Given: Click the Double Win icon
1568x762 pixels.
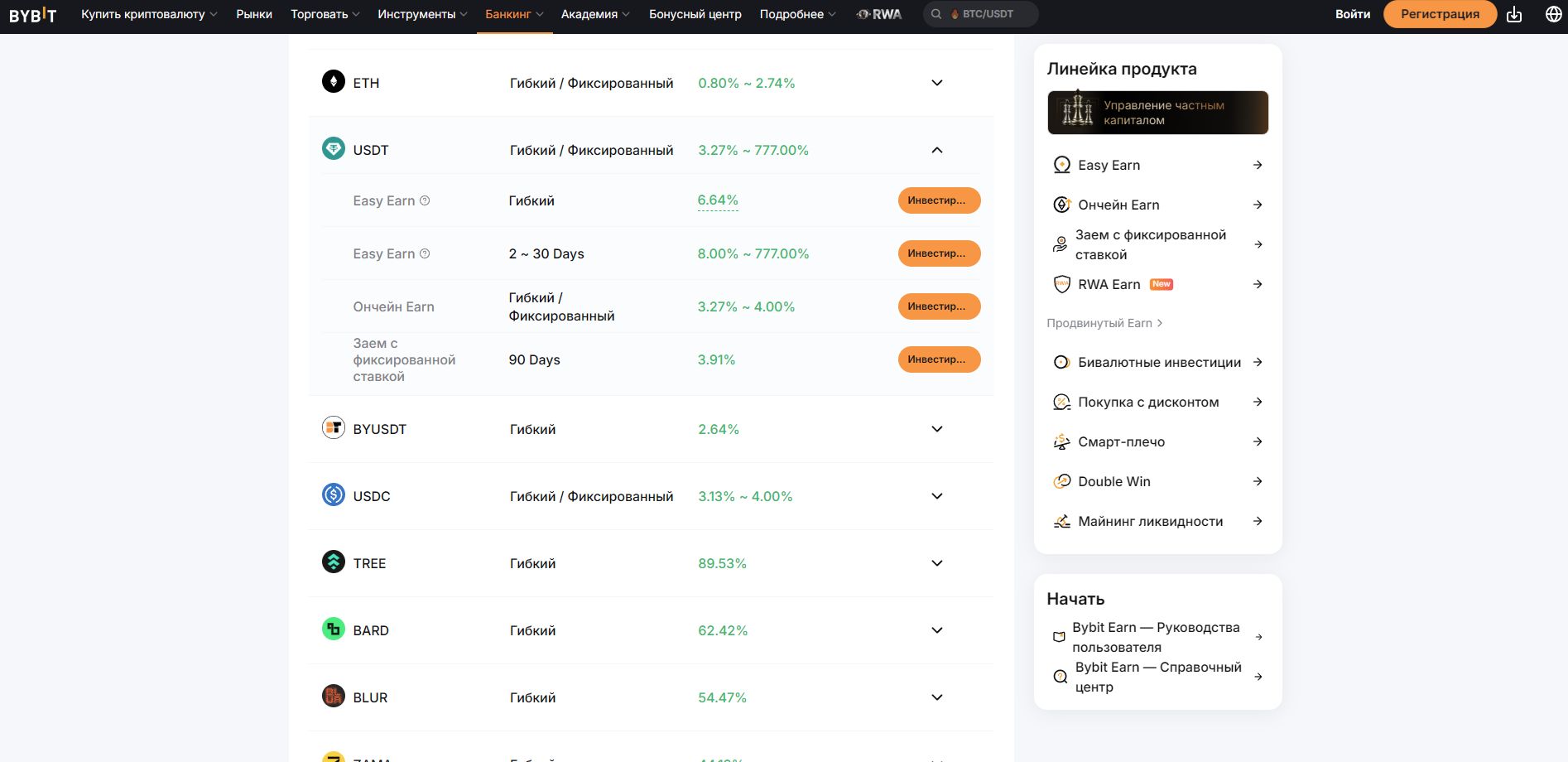Looking at the screenshot, I should [1061, 481].
